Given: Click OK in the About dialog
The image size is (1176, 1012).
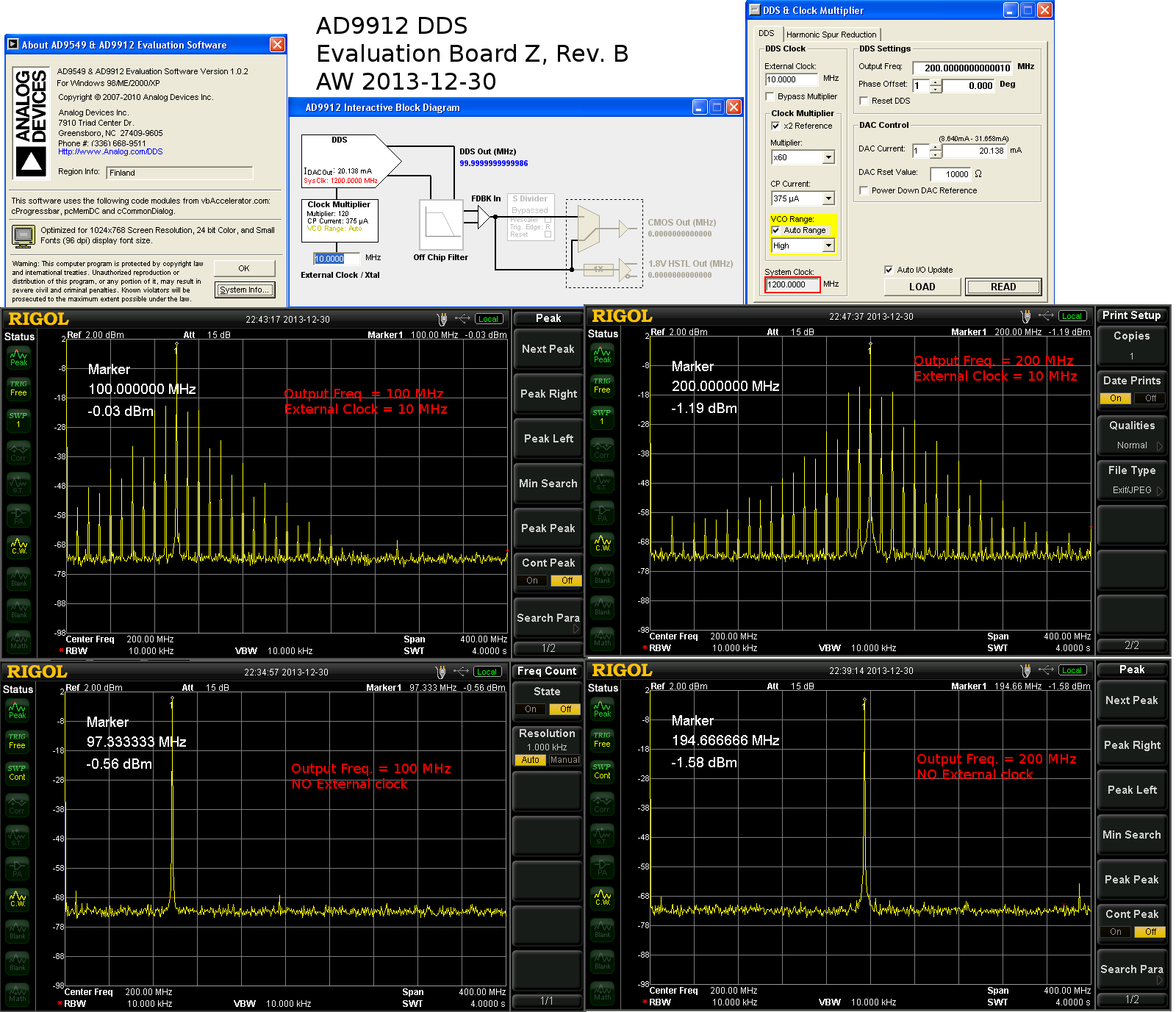Looking at the screenshot, I should [244, 268].
